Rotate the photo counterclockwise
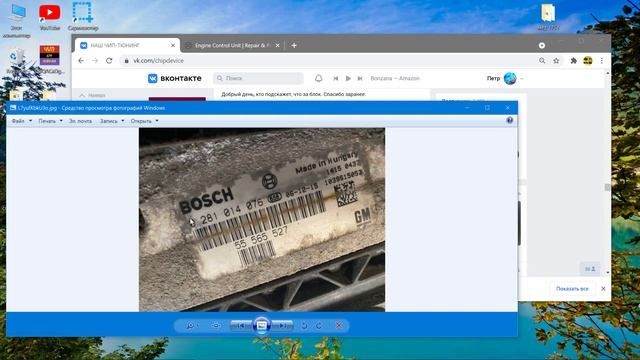 pos(304,325)
